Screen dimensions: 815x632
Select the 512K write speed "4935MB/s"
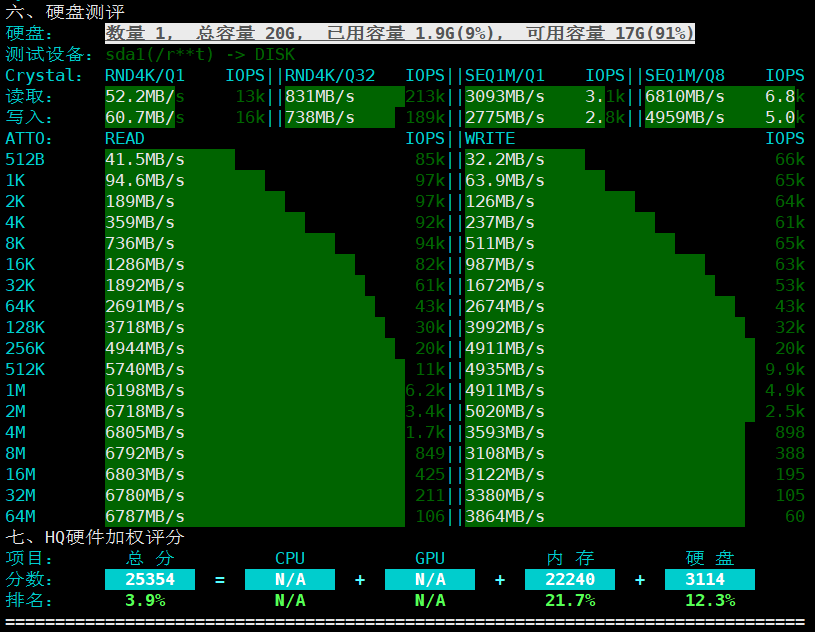pyautogui.click(x=505, y=370)
